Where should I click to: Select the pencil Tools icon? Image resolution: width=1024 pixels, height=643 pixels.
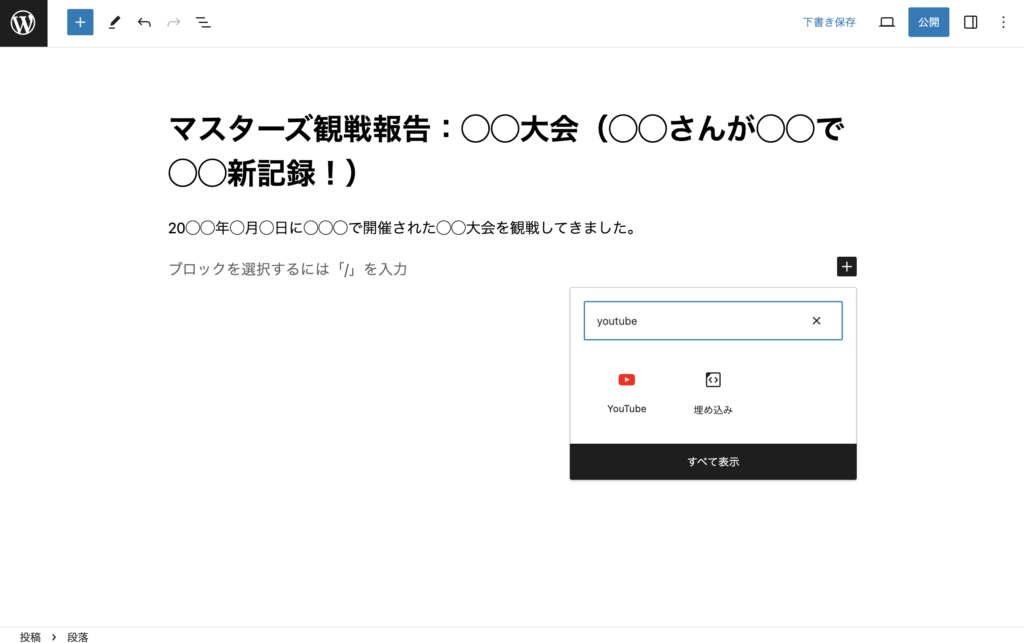114,22
